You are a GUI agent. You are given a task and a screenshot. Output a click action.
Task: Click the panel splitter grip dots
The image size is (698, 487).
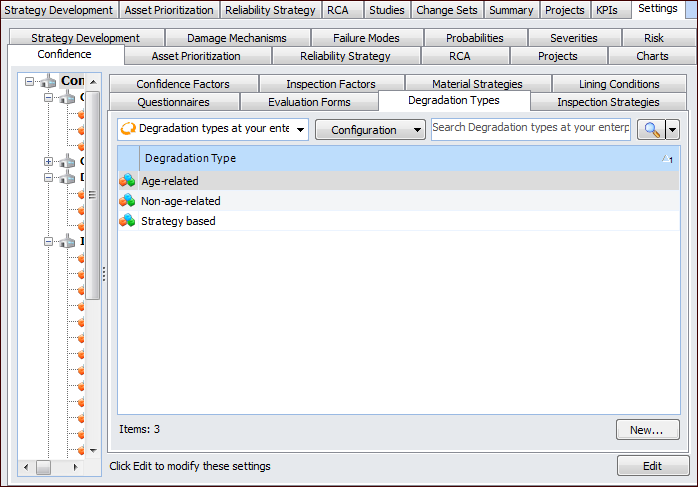pyautogui.click(x=104, y=274)
